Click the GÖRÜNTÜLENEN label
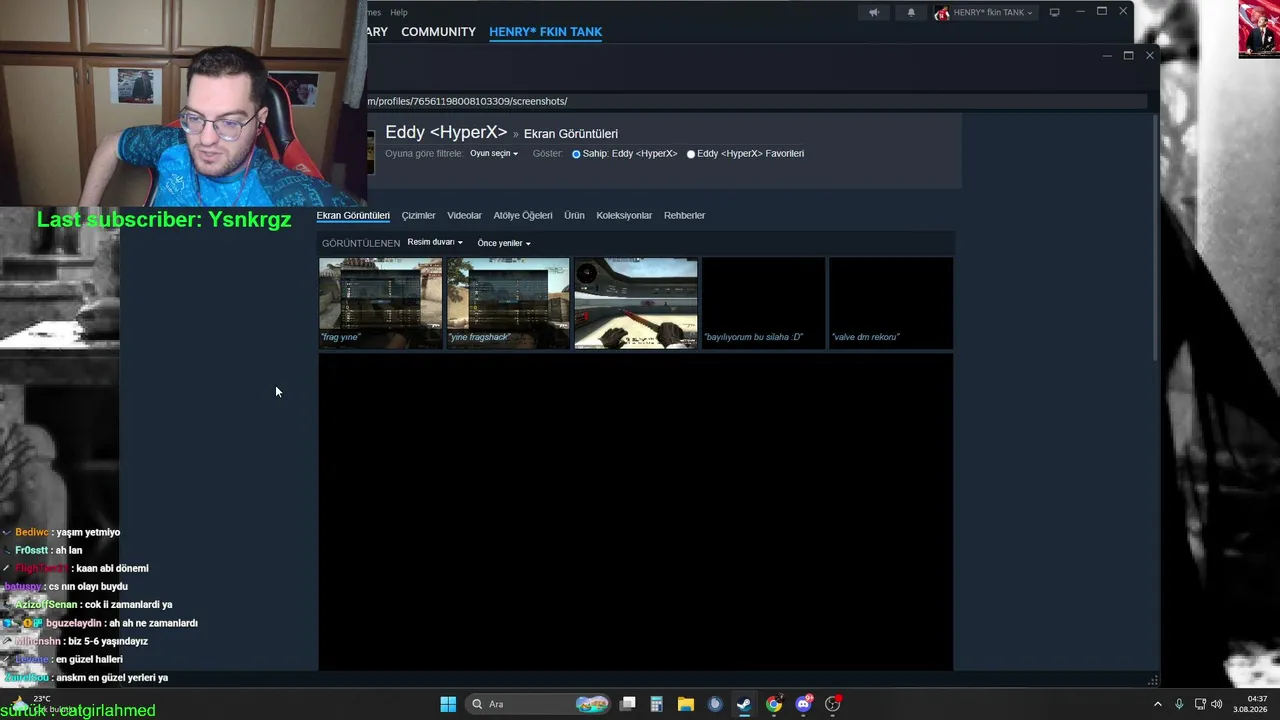Screen dimensions: 1280x720 click(x=361, y=243)
